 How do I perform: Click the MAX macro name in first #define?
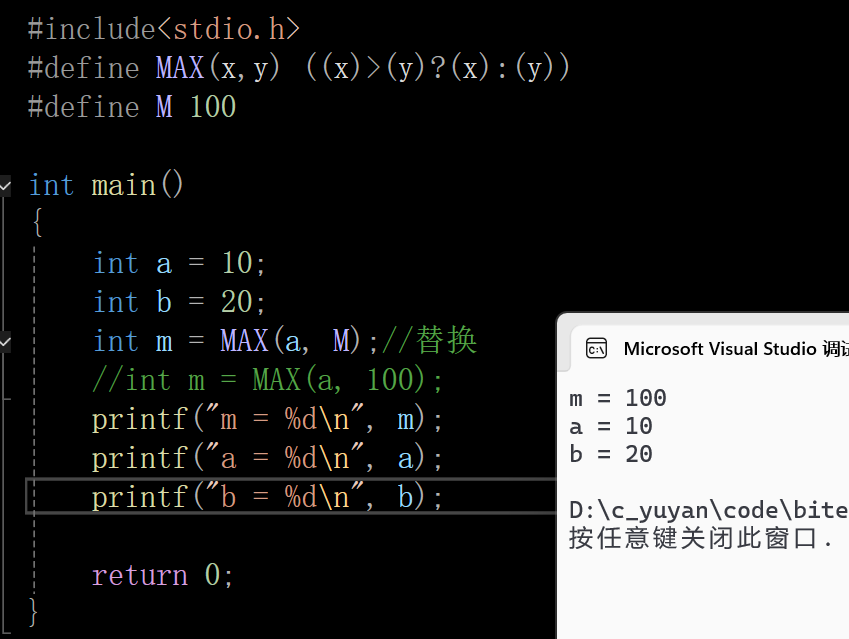tap(180, 68)
